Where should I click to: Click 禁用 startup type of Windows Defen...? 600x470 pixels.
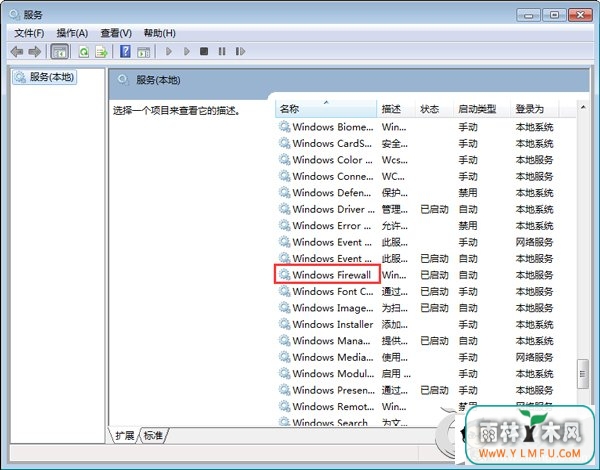click(x=468, y=193)
